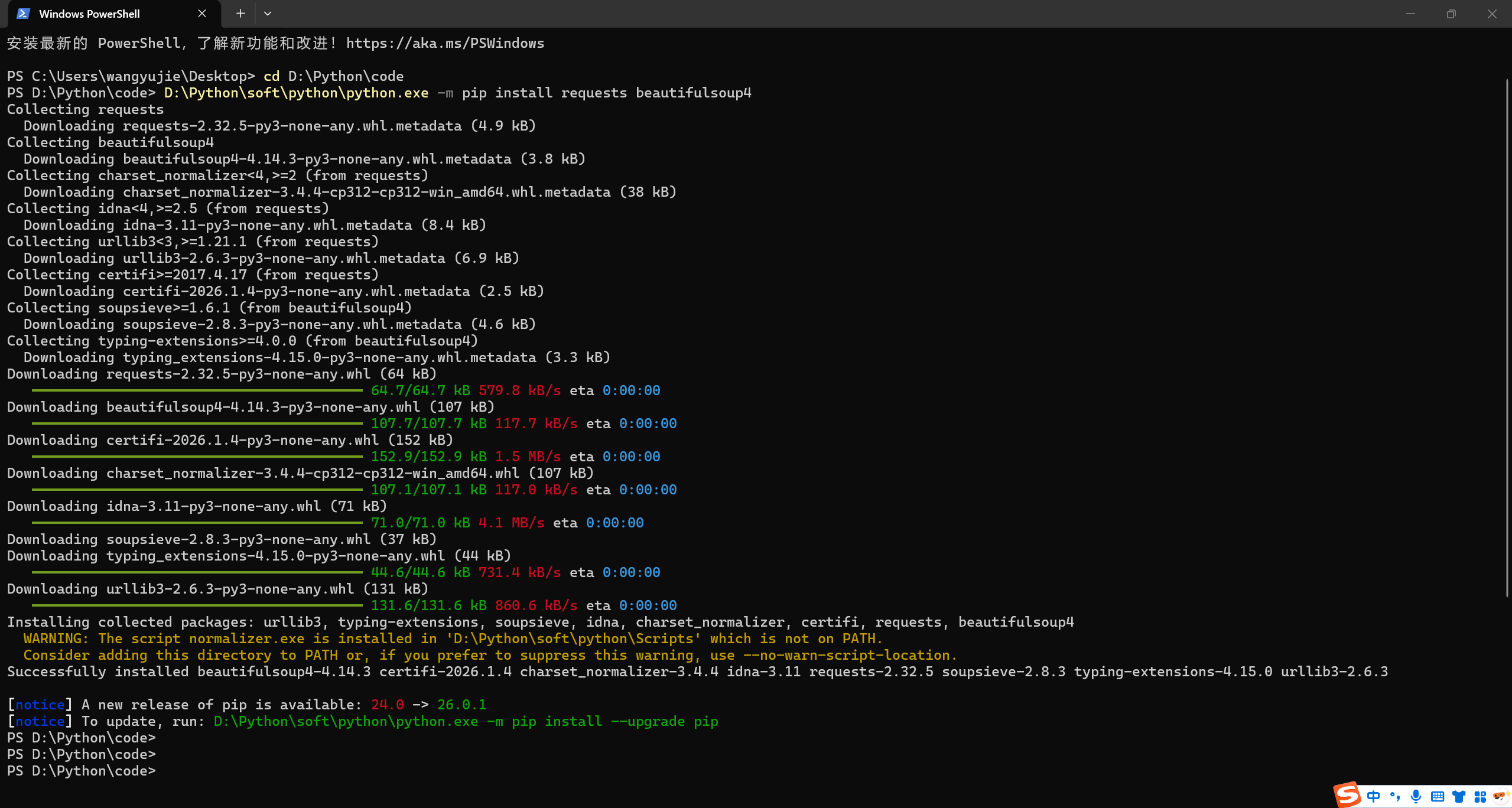Viewport: 1512px width, 808px height.
Task: Open a new PowerShell tab
Action: [240, 14]
